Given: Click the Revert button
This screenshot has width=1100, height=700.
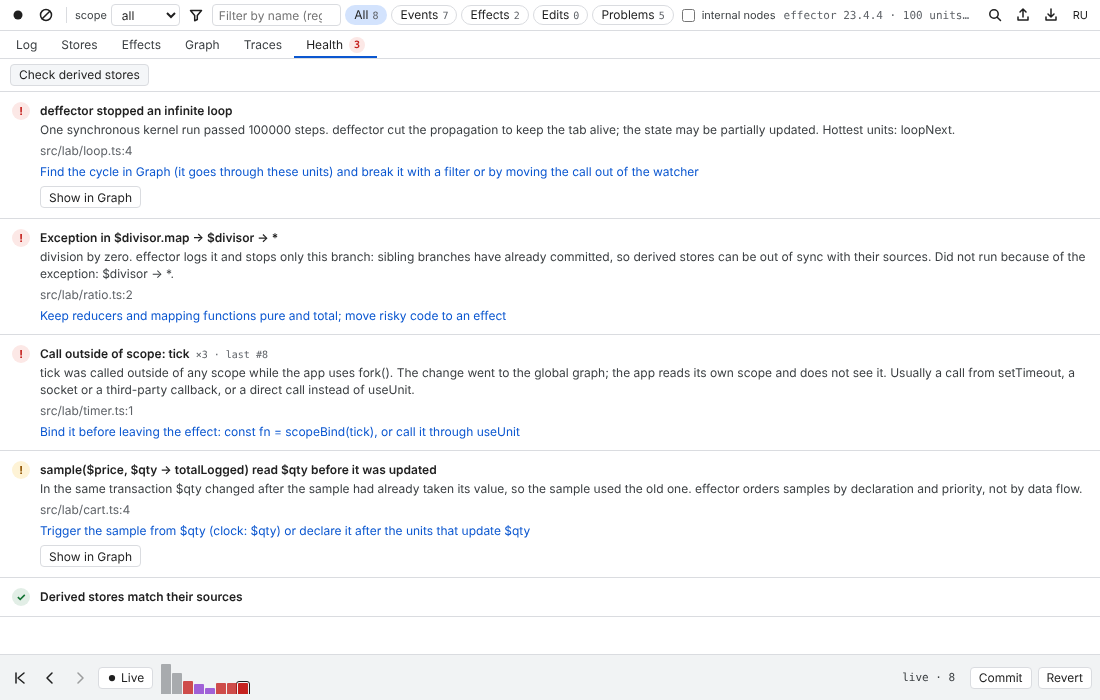Looking at the screenshot, I should tap(1064, 678).
